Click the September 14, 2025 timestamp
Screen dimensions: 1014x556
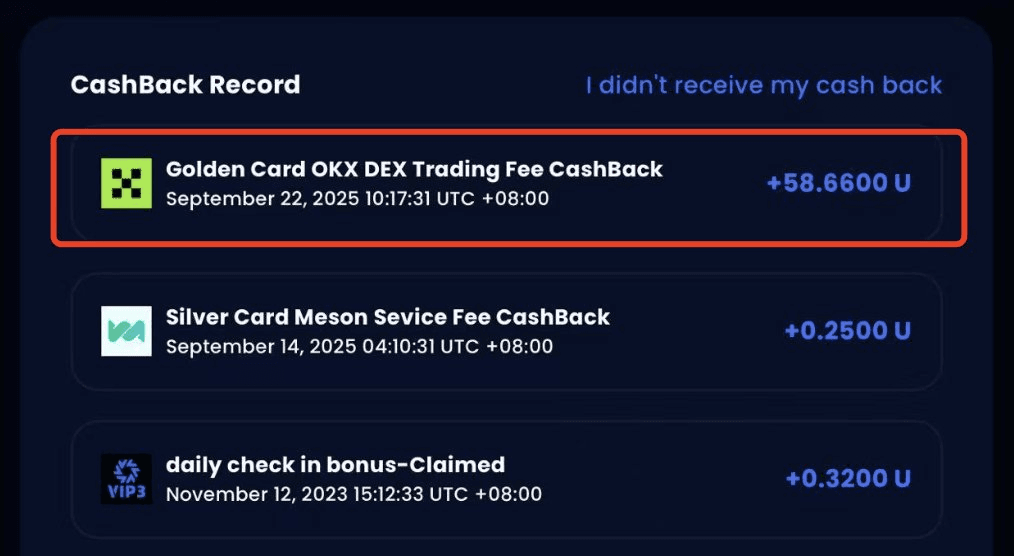(359, 346)
